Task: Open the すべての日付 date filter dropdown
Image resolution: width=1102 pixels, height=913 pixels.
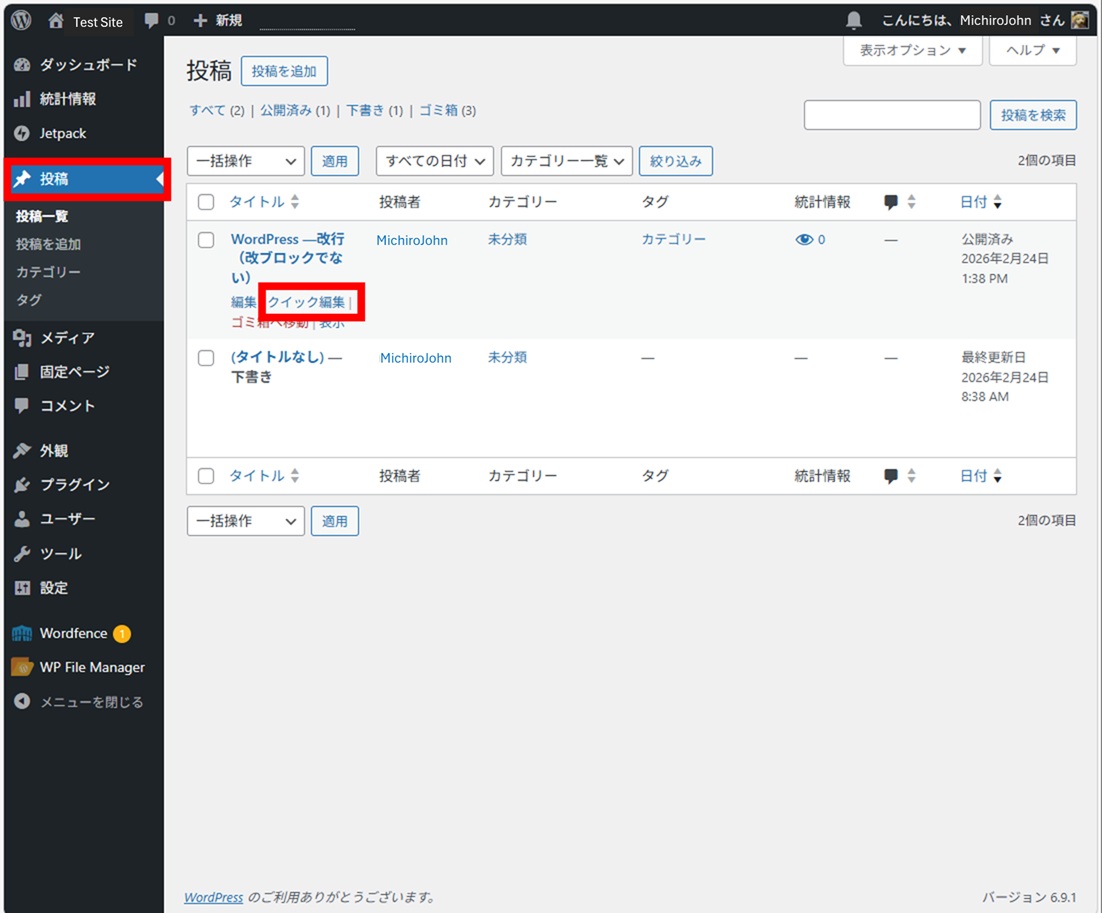Action: point(435,161)
